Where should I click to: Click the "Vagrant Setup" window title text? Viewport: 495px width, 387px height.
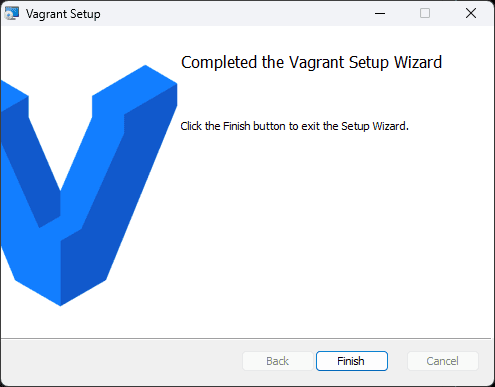63,14
